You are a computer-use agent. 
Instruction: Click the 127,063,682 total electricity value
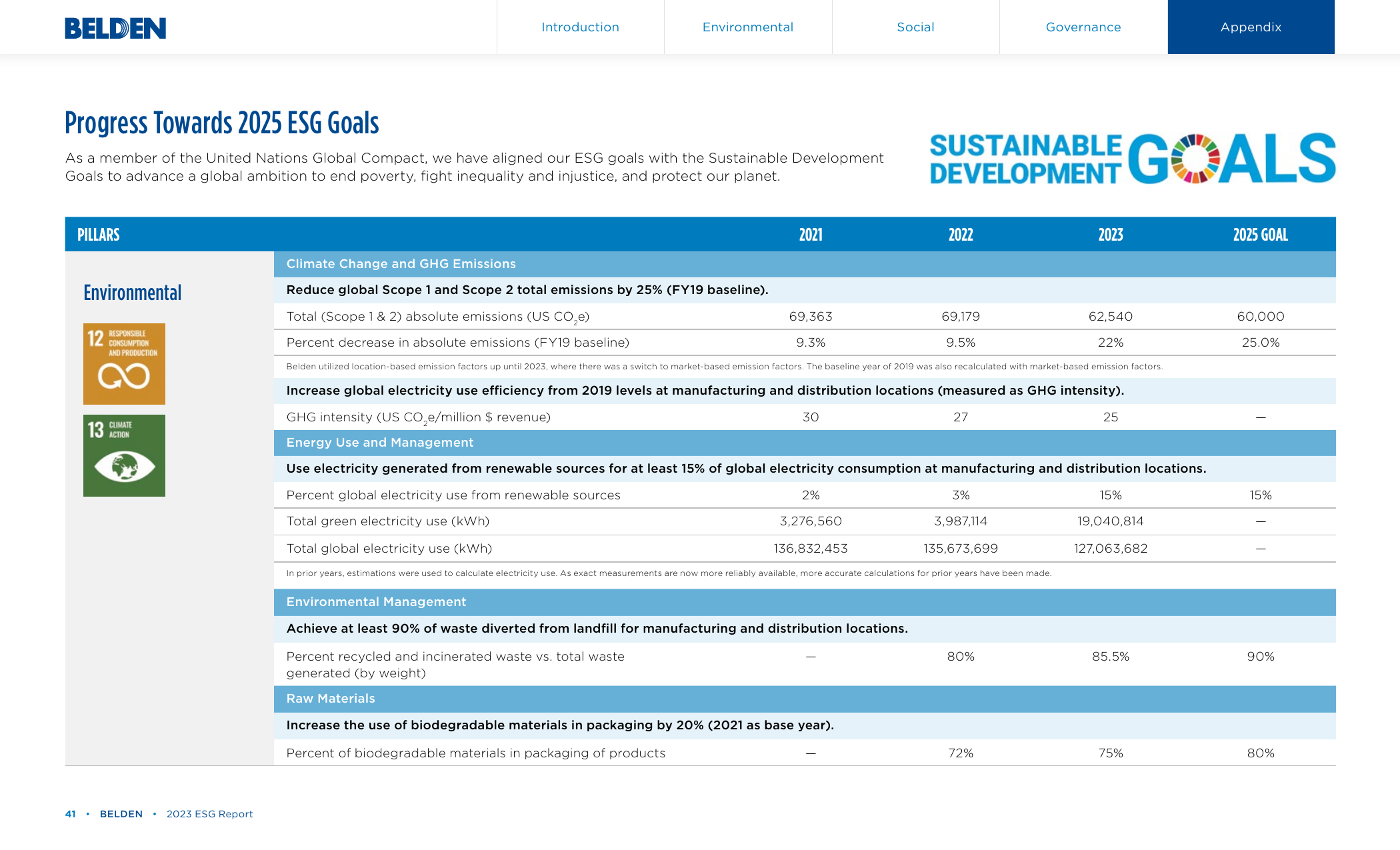tap(1111, 549)
